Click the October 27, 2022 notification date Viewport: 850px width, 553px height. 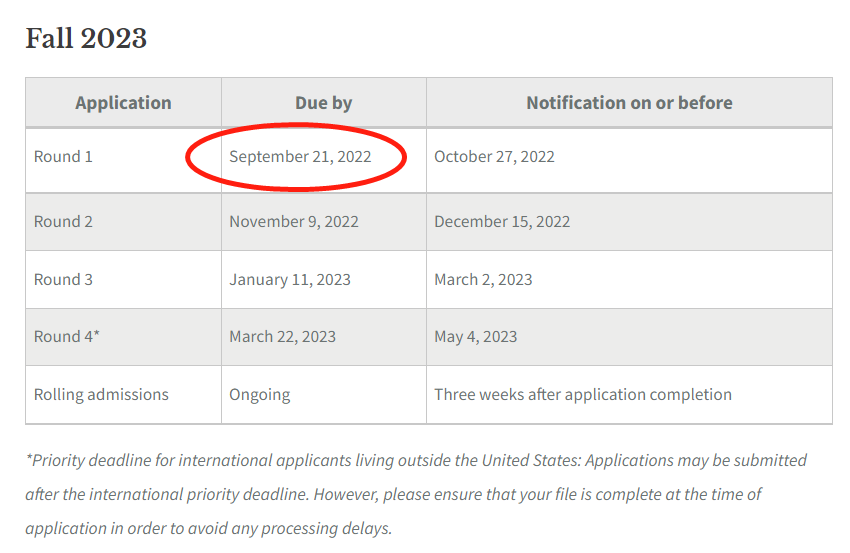494,157
